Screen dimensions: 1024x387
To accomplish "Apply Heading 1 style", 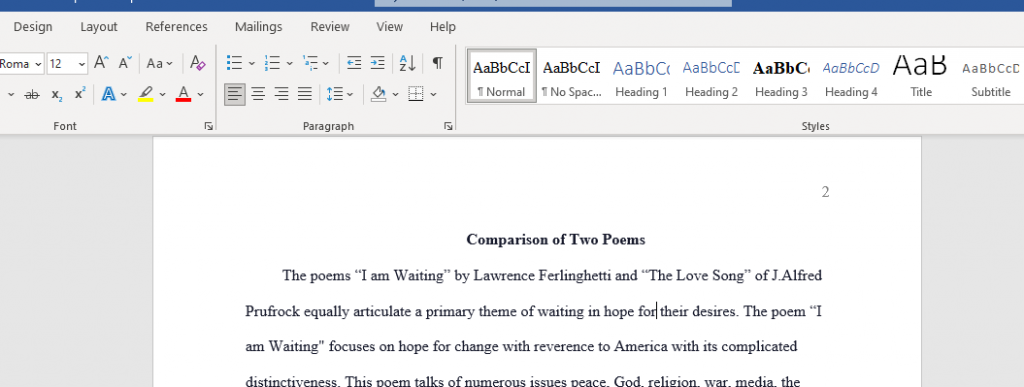I will pos(641,76).
